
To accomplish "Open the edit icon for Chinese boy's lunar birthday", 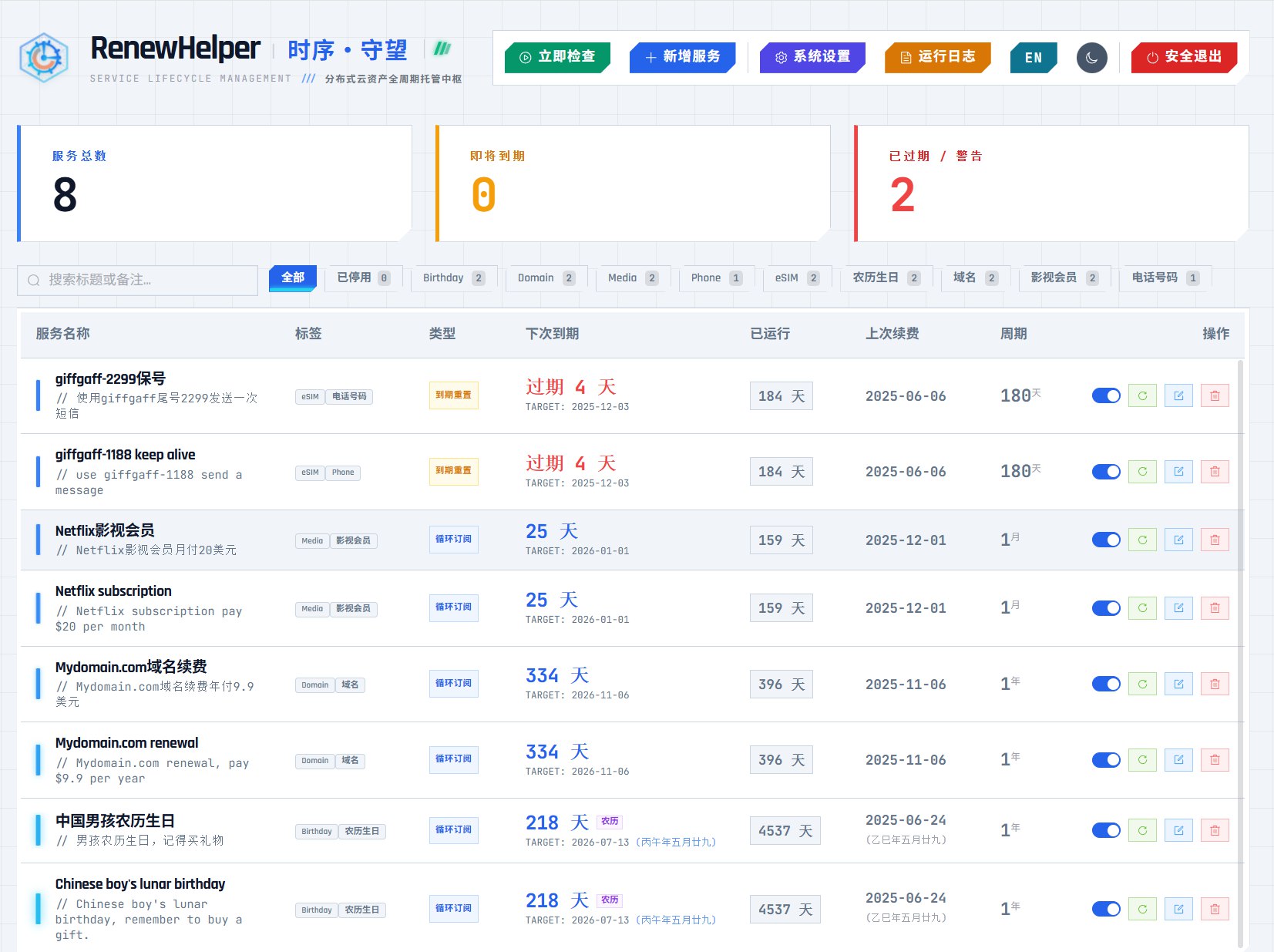I will pyautogui.click(x=1178, y=908).
